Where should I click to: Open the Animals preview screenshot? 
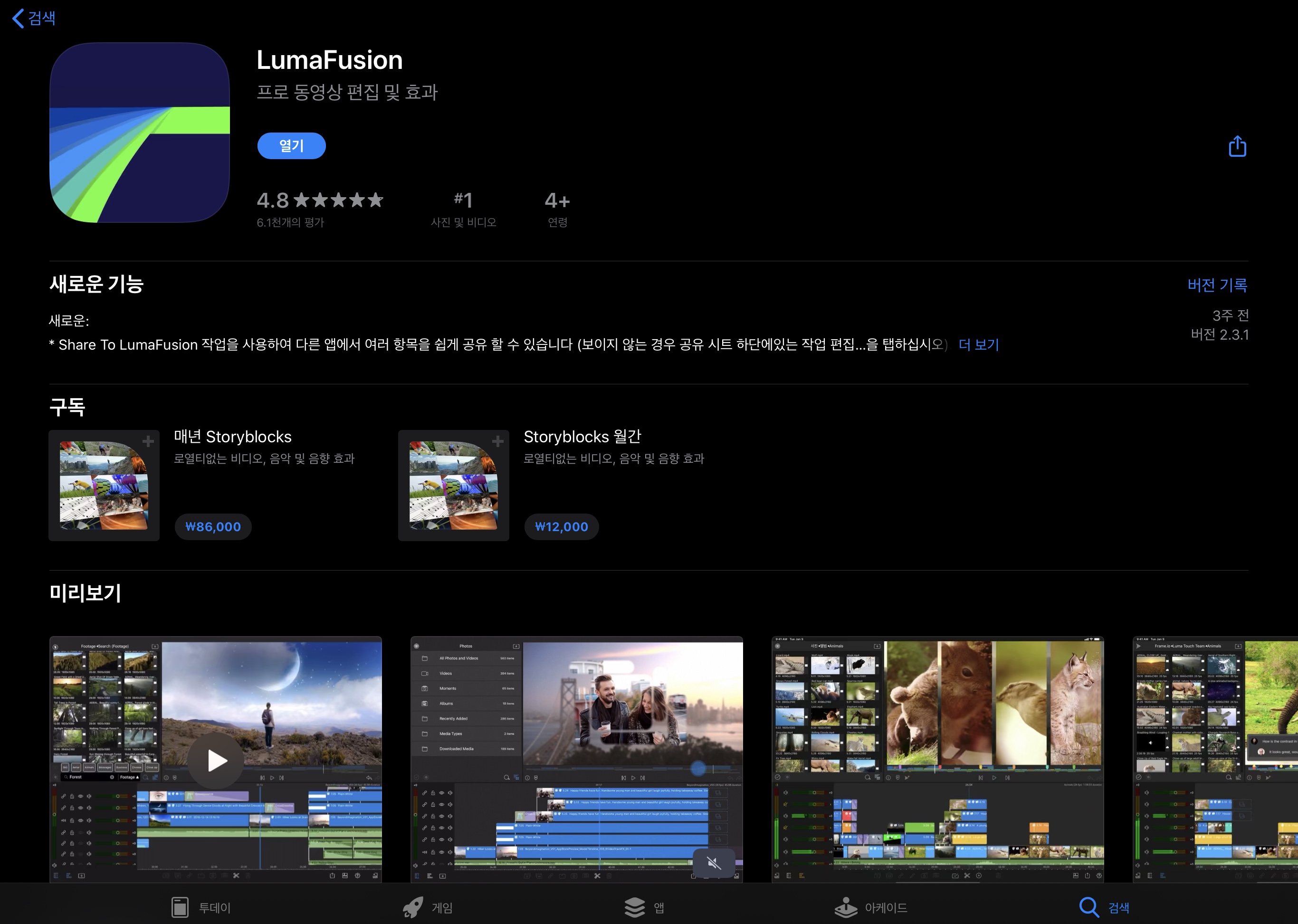click(938, 760)
